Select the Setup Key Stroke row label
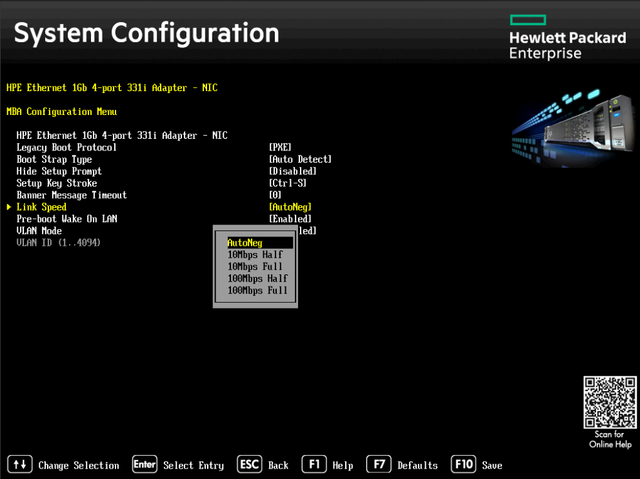 pyautogui.click(x=57, y=183)
